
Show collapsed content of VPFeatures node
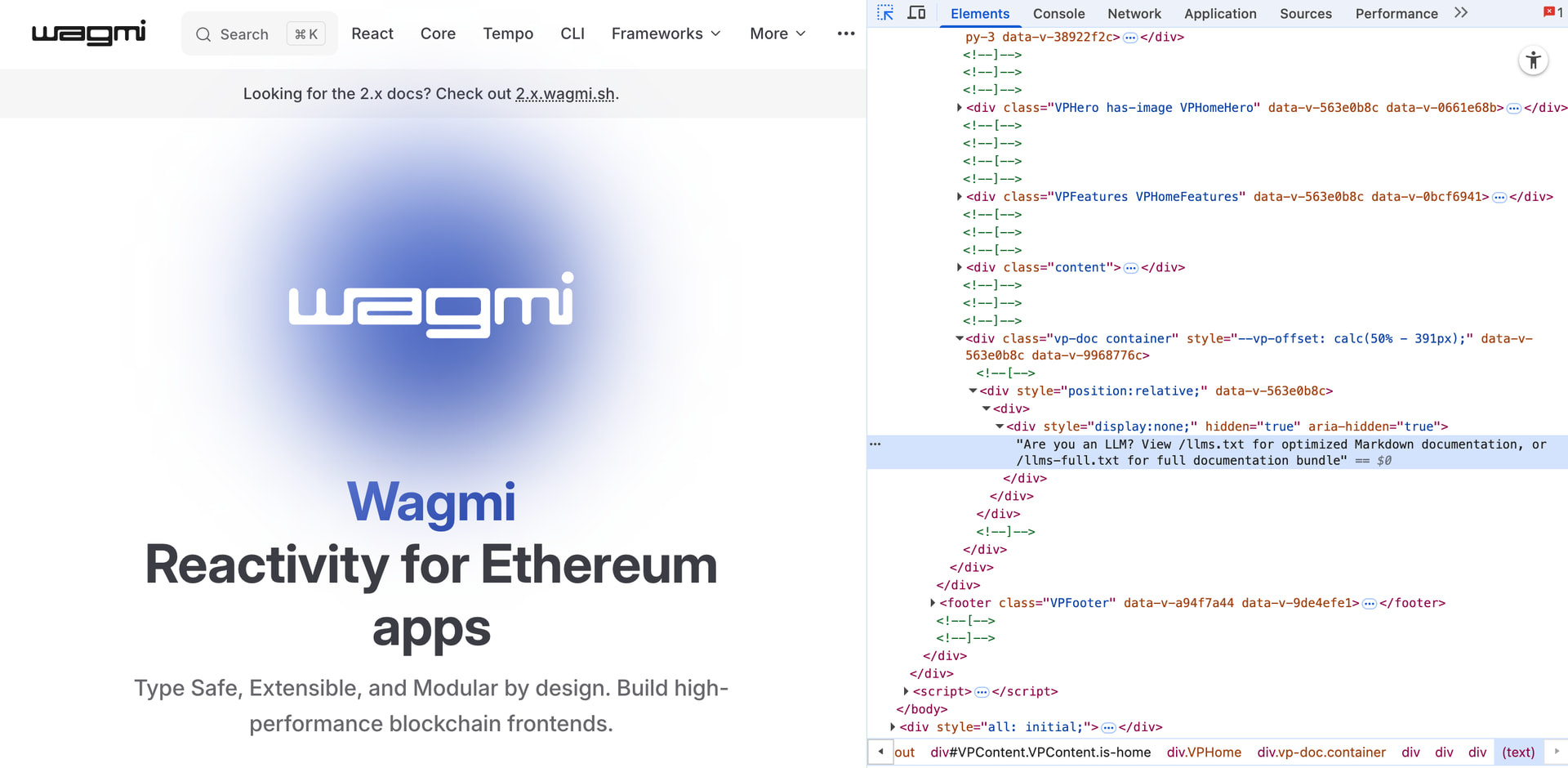1499,198
